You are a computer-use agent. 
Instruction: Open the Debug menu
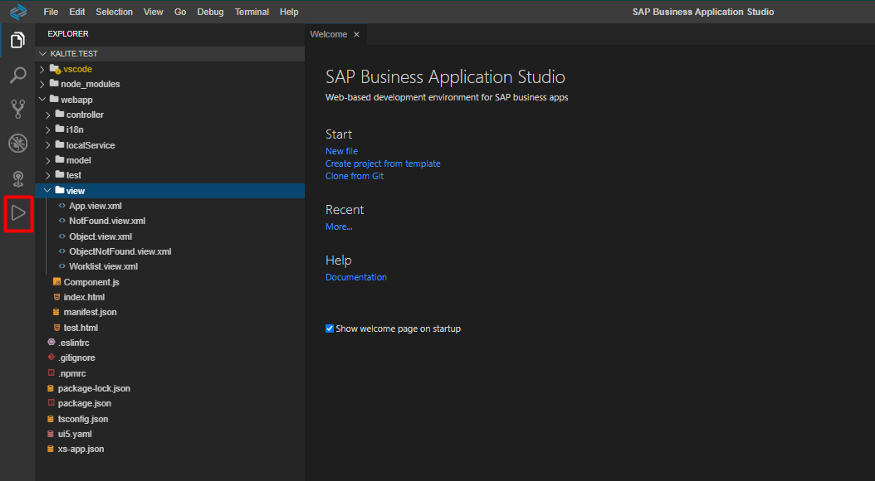pos(210,12)
